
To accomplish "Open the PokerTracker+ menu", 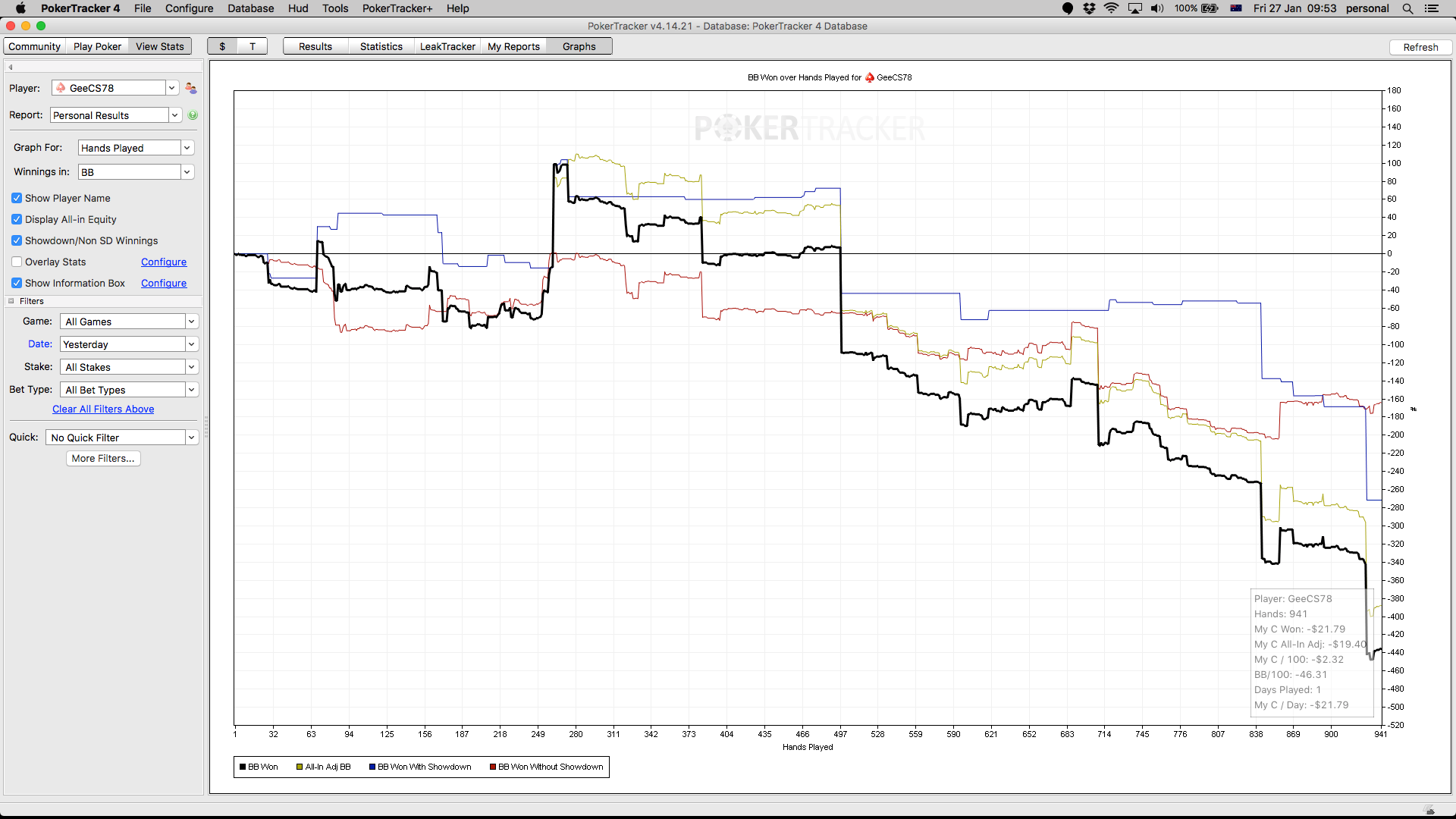I will tap(397, 8).
